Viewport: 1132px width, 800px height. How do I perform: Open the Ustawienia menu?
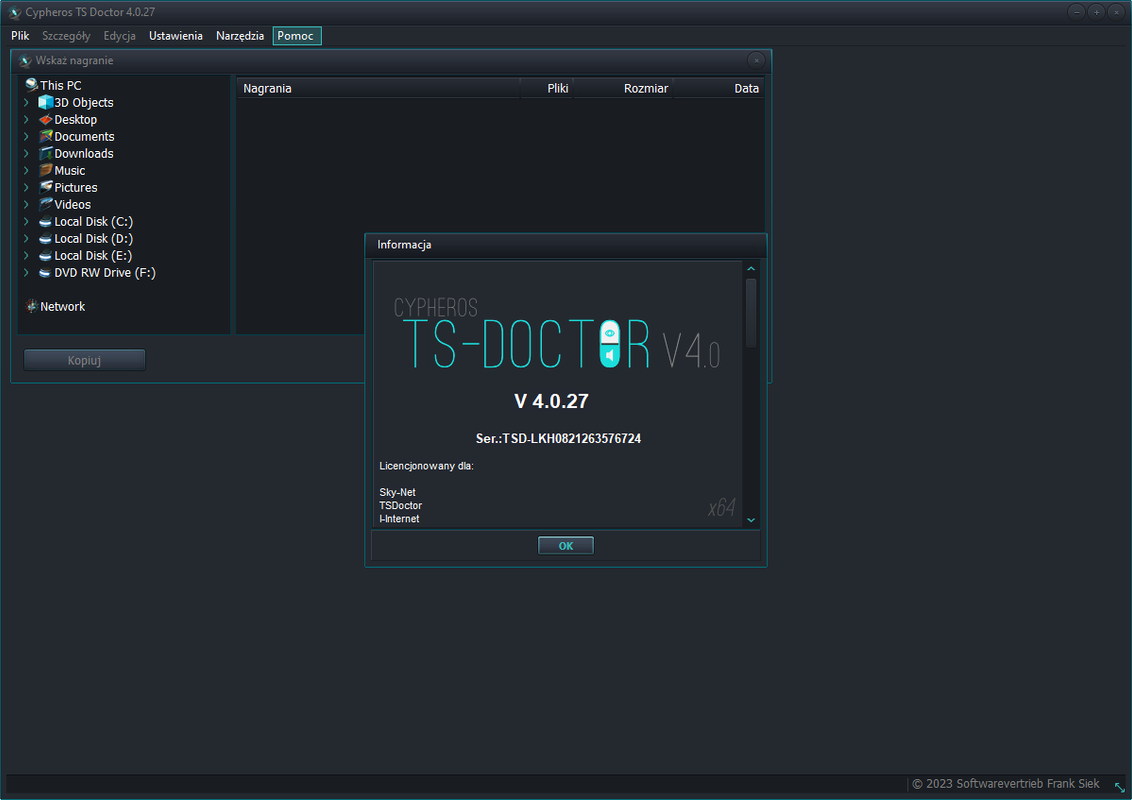(175, 36)
